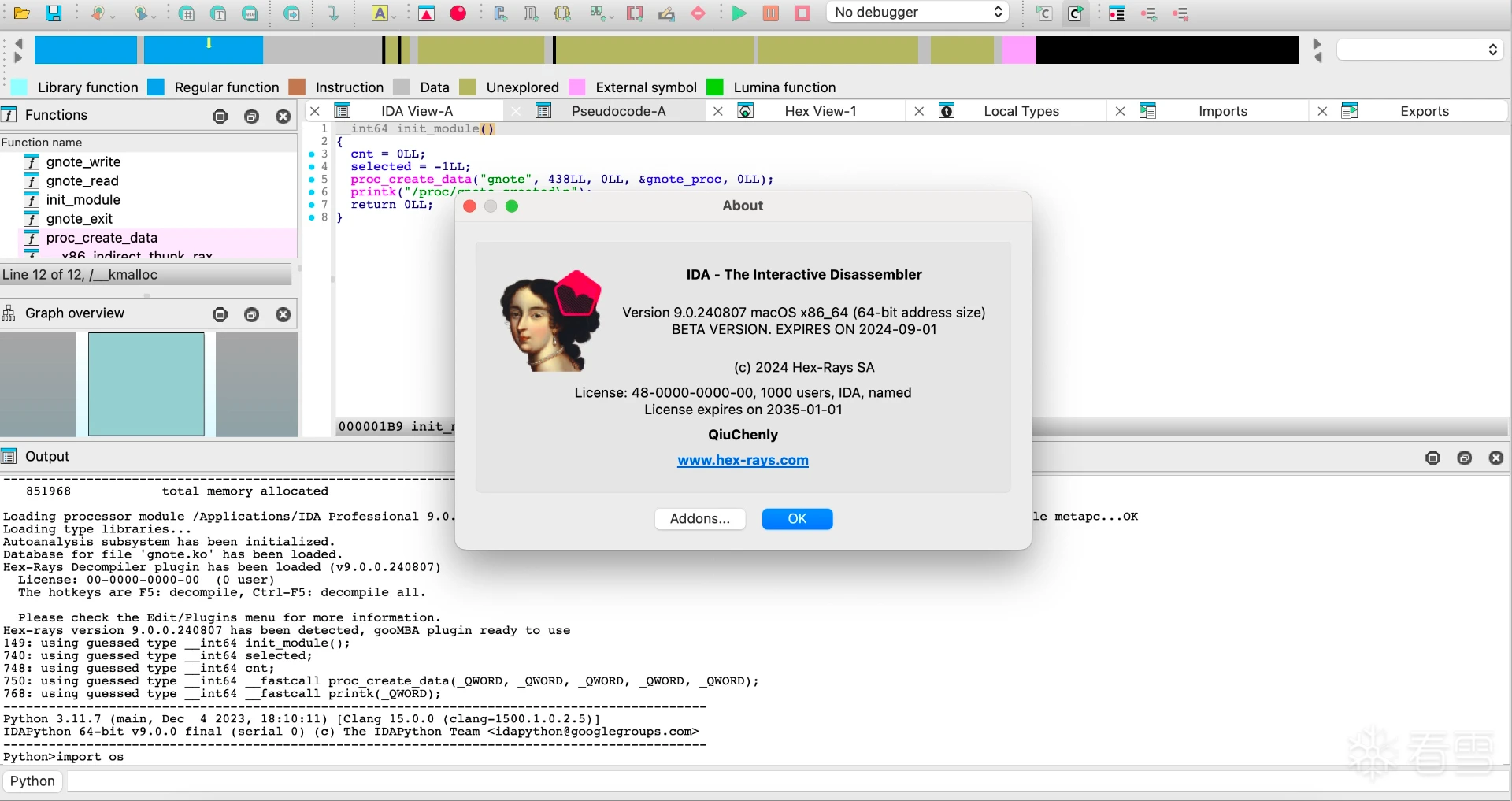Screen dimensions: 1512x801
Task: Click the toolbar icon showing D with plus
Action: 532,13
